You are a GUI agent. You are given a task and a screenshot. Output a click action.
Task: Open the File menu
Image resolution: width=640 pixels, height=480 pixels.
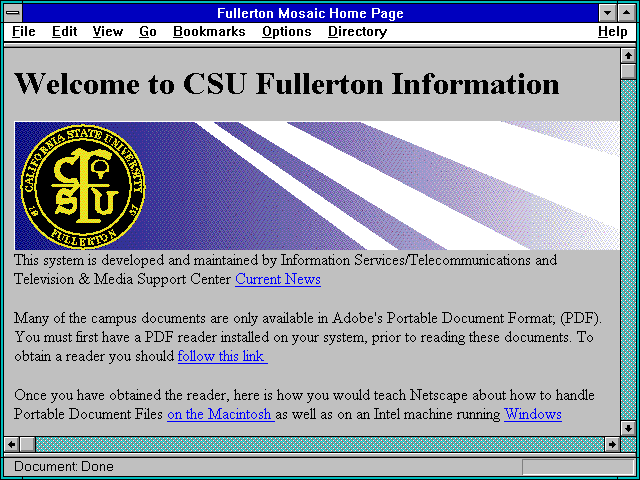pyautogui.click(x=24, y=32)
